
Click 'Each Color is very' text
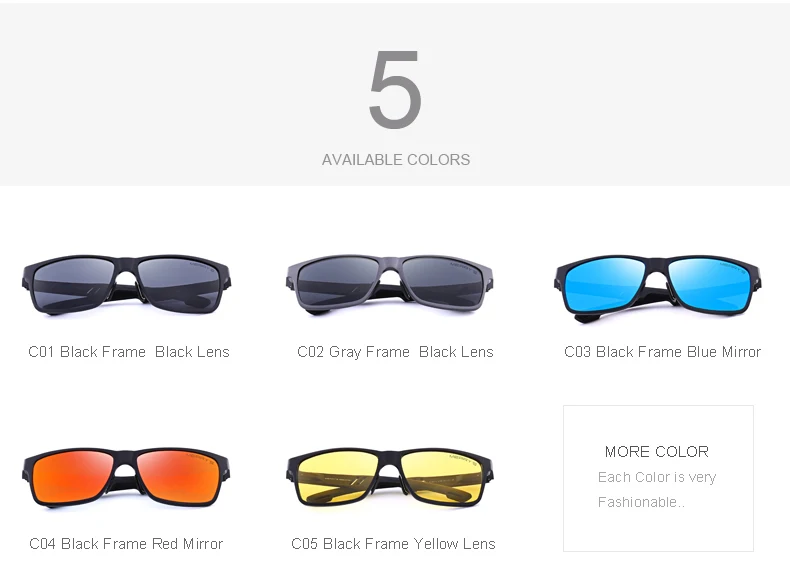657,477
